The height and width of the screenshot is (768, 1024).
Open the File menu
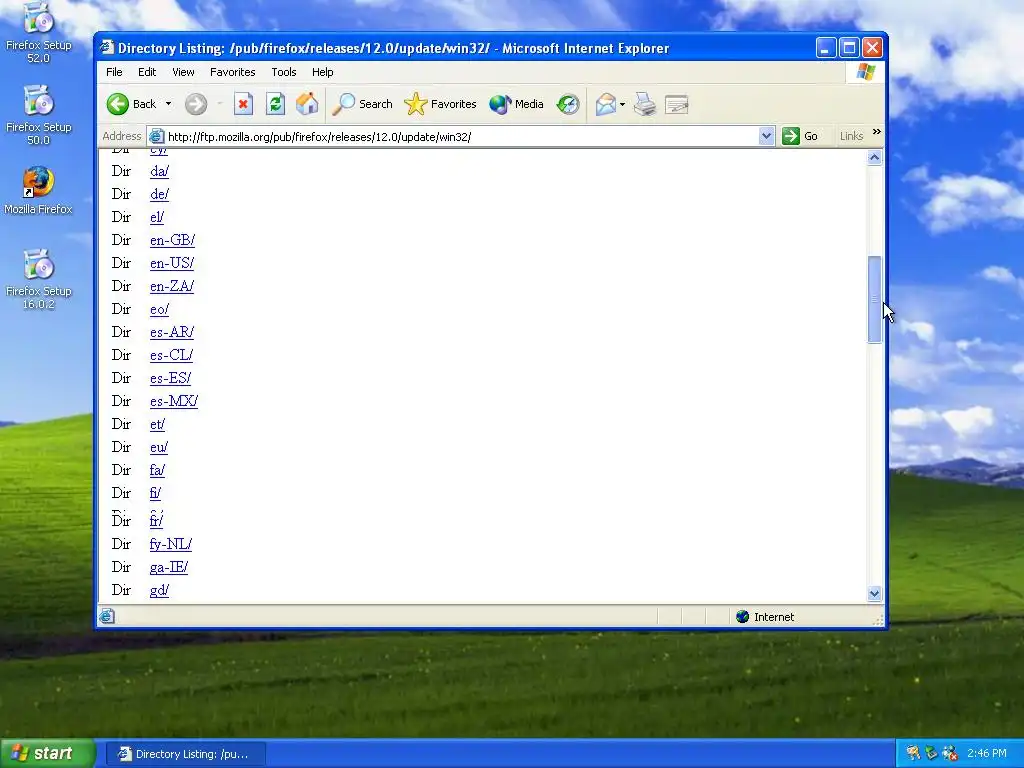coord(114,72)
